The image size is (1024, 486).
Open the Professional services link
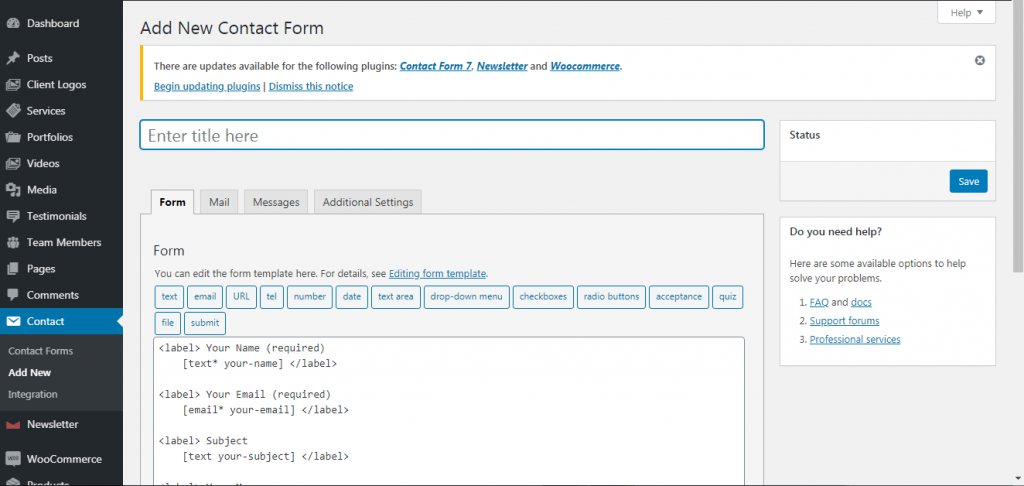[x=855, y=340]
